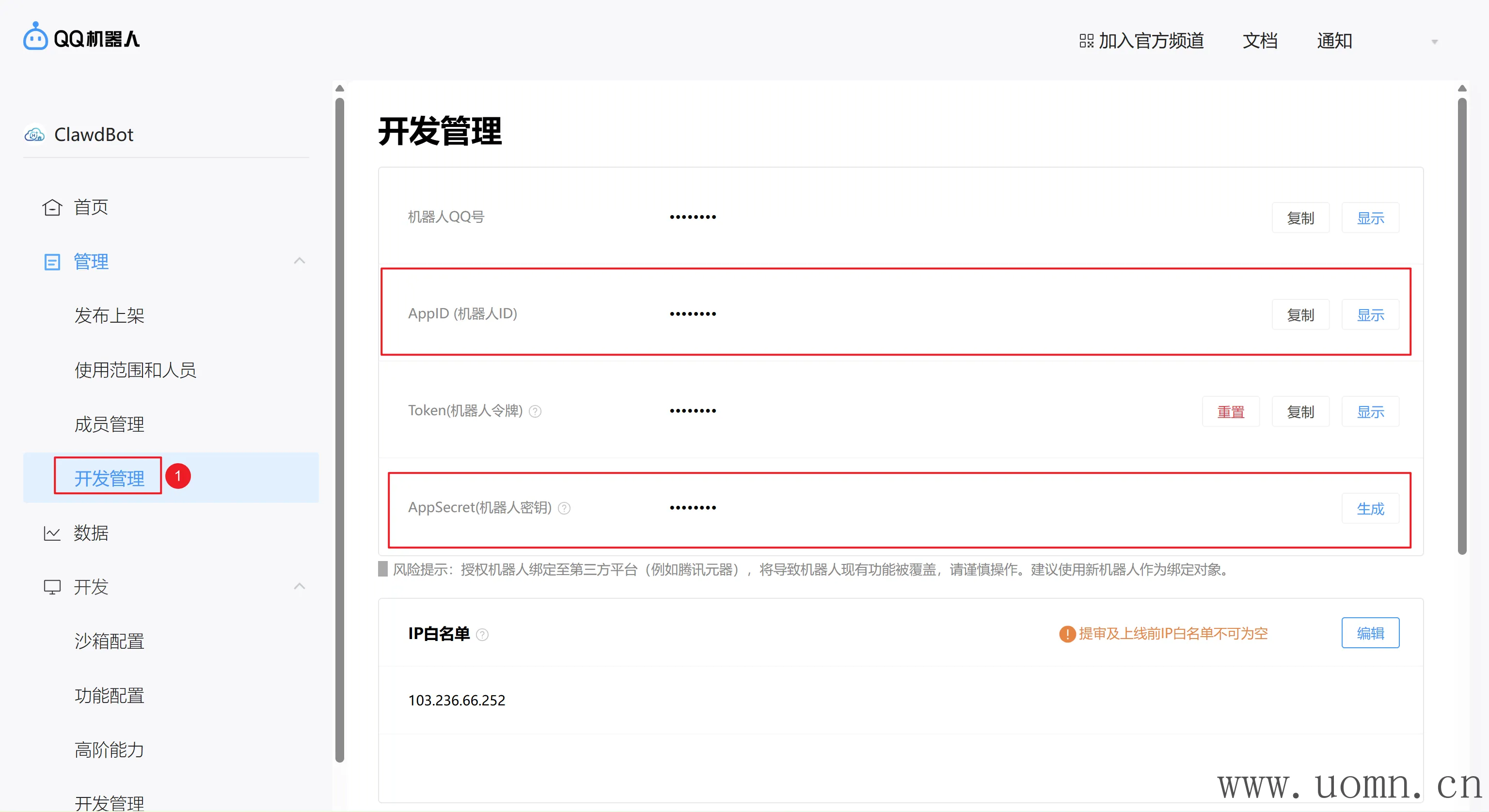Click the chart icon beside 数据
Image resolution: width=1489 pixels, height=812 pixels.
pyautogui.click(x=52, y=533)
